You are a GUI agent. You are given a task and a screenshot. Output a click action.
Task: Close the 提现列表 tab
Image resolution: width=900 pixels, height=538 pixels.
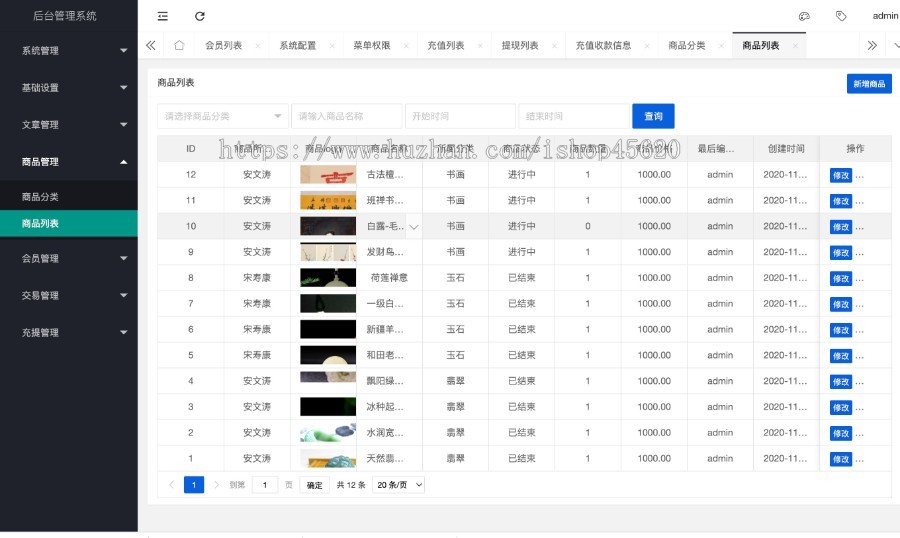[x=554, y=46]
